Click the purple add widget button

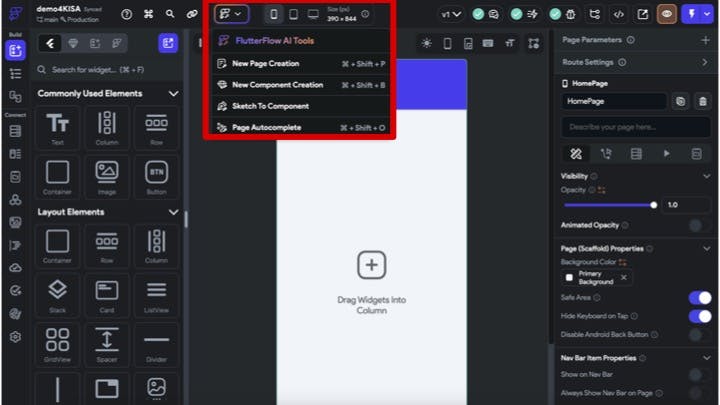coord(168,43)
